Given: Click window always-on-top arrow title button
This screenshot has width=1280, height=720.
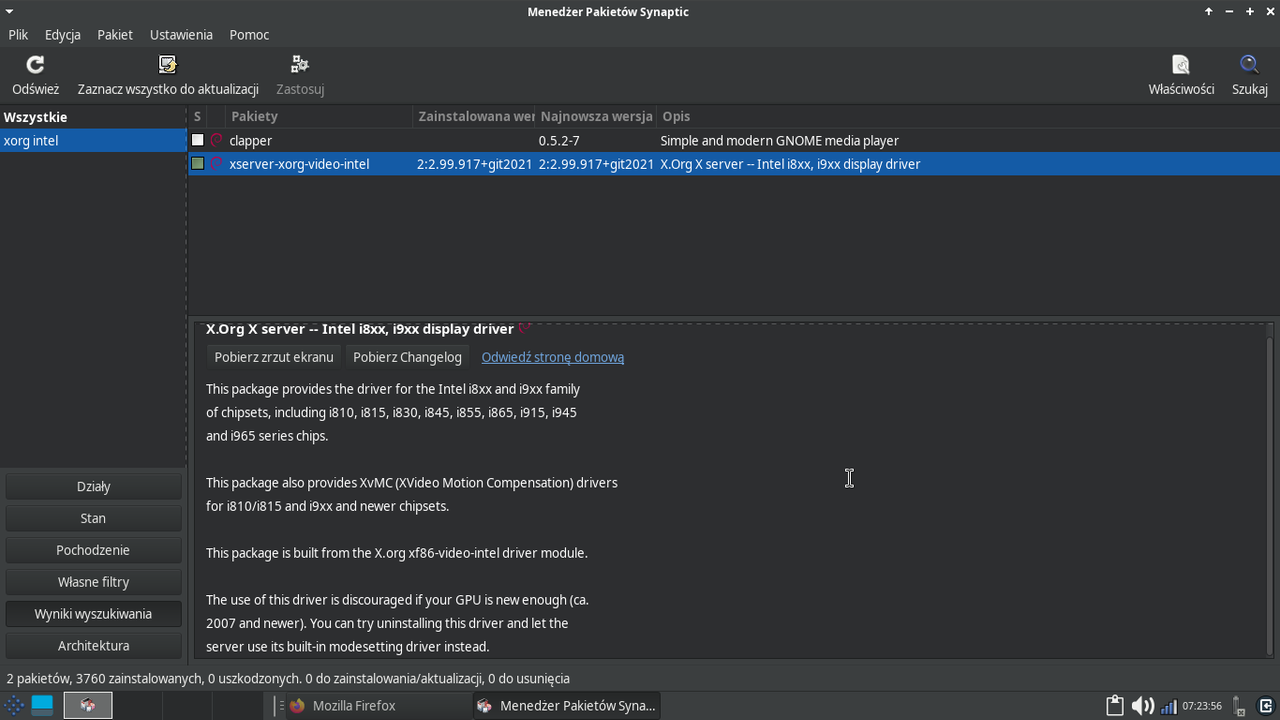Looking at the screenshot, I should pos(1208,12).
